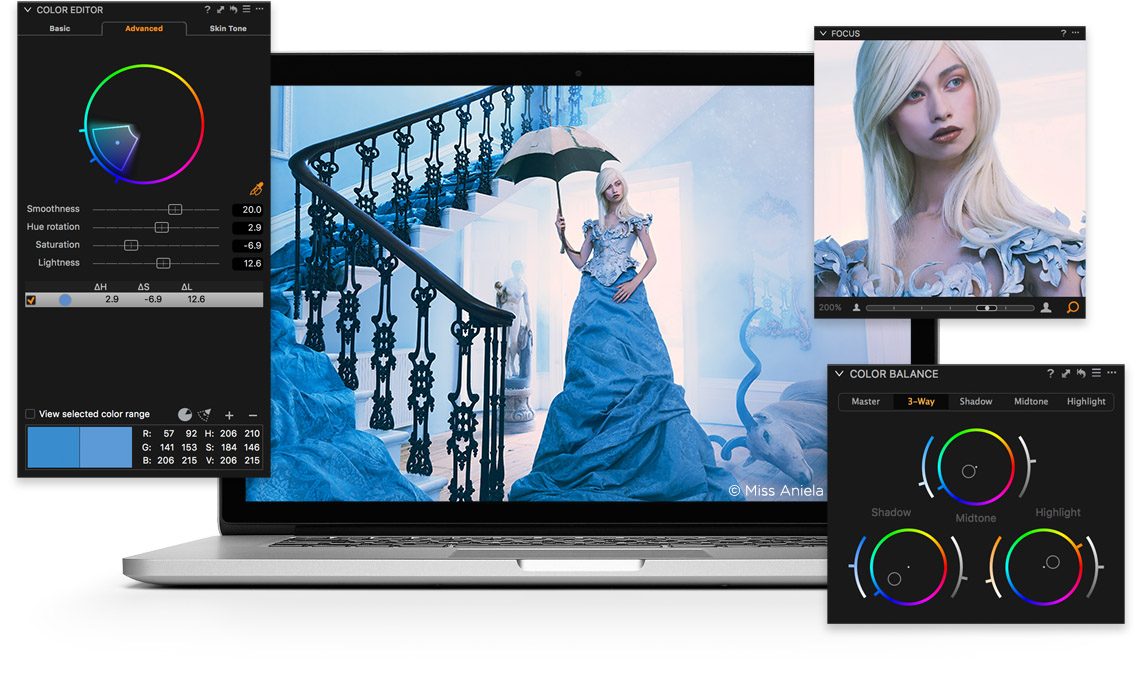Click the Midtone wheel's right lightness arc
Screen dimensions: 1140x697
coord(1027,466)
